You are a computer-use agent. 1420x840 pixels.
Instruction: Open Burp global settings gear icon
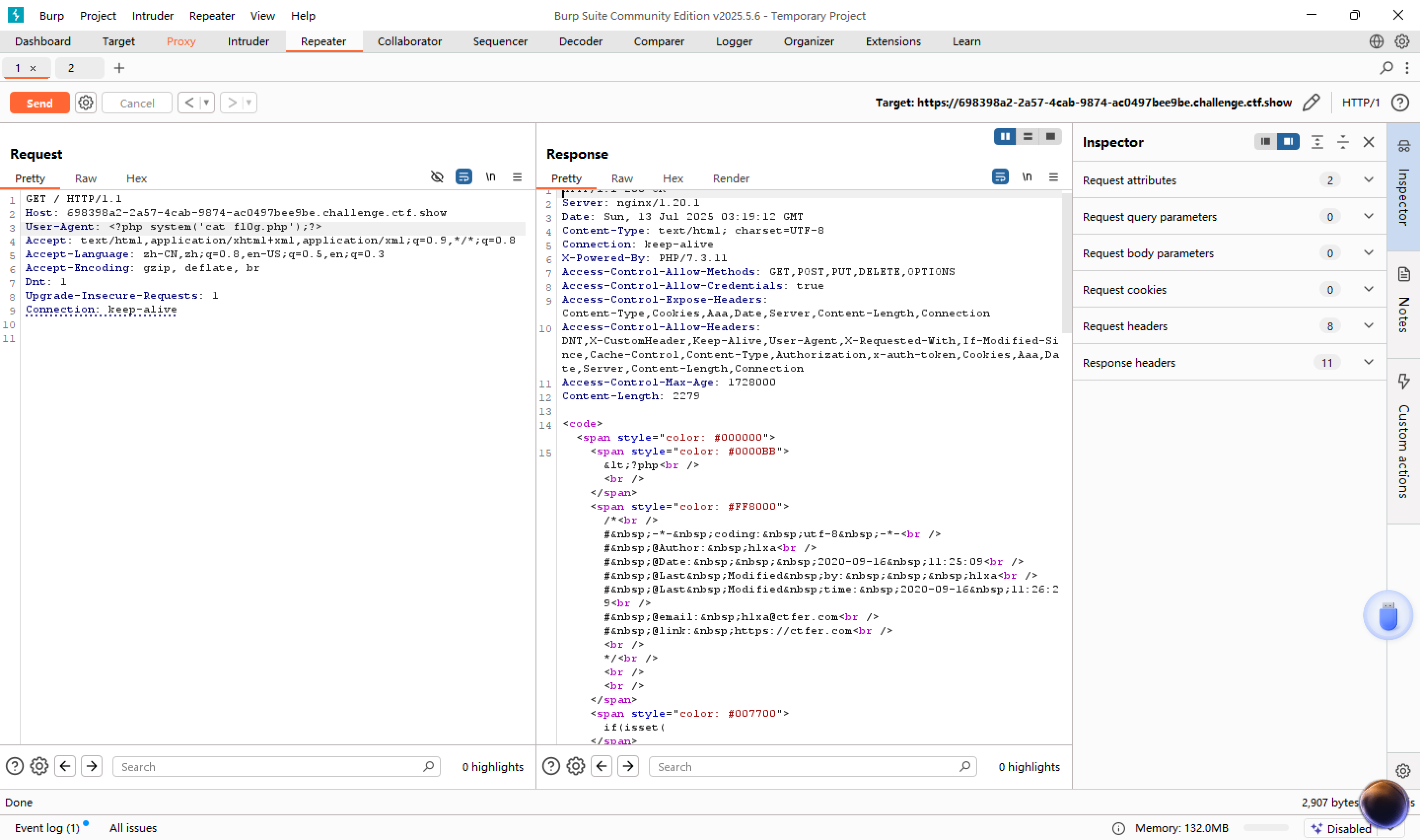coord(1402,41)
